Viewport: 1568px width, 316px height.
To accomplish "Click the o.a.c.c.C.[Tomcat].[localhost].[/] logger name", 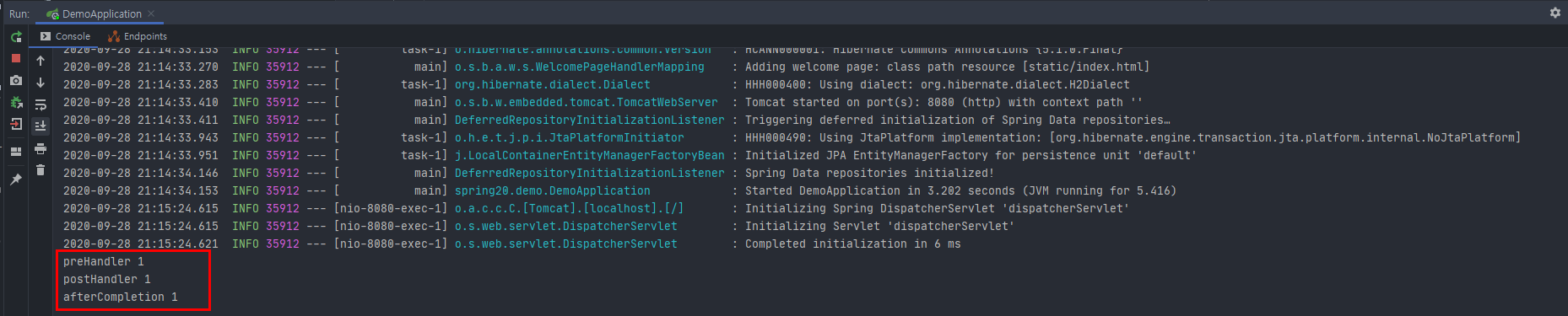I will coord(570,208).
